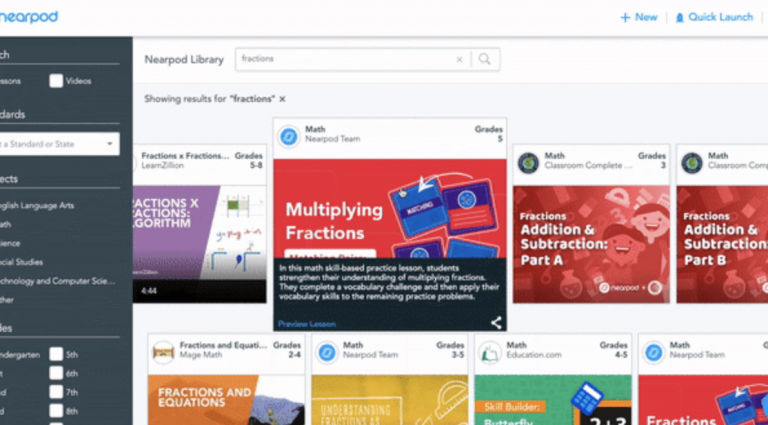Select Social Studies subject filter
The image size is (768, 425).
22,262
